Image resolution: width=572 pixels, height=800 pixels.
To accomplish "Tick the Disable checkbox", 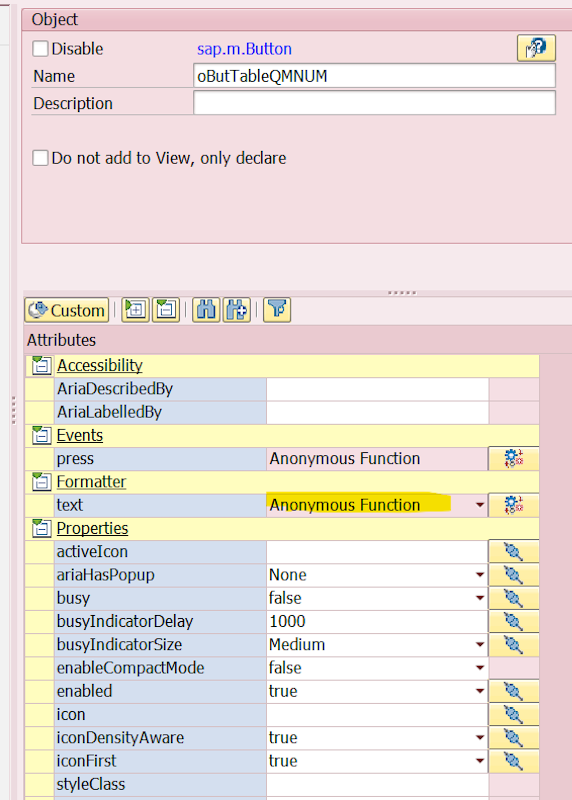I will 40,49.
